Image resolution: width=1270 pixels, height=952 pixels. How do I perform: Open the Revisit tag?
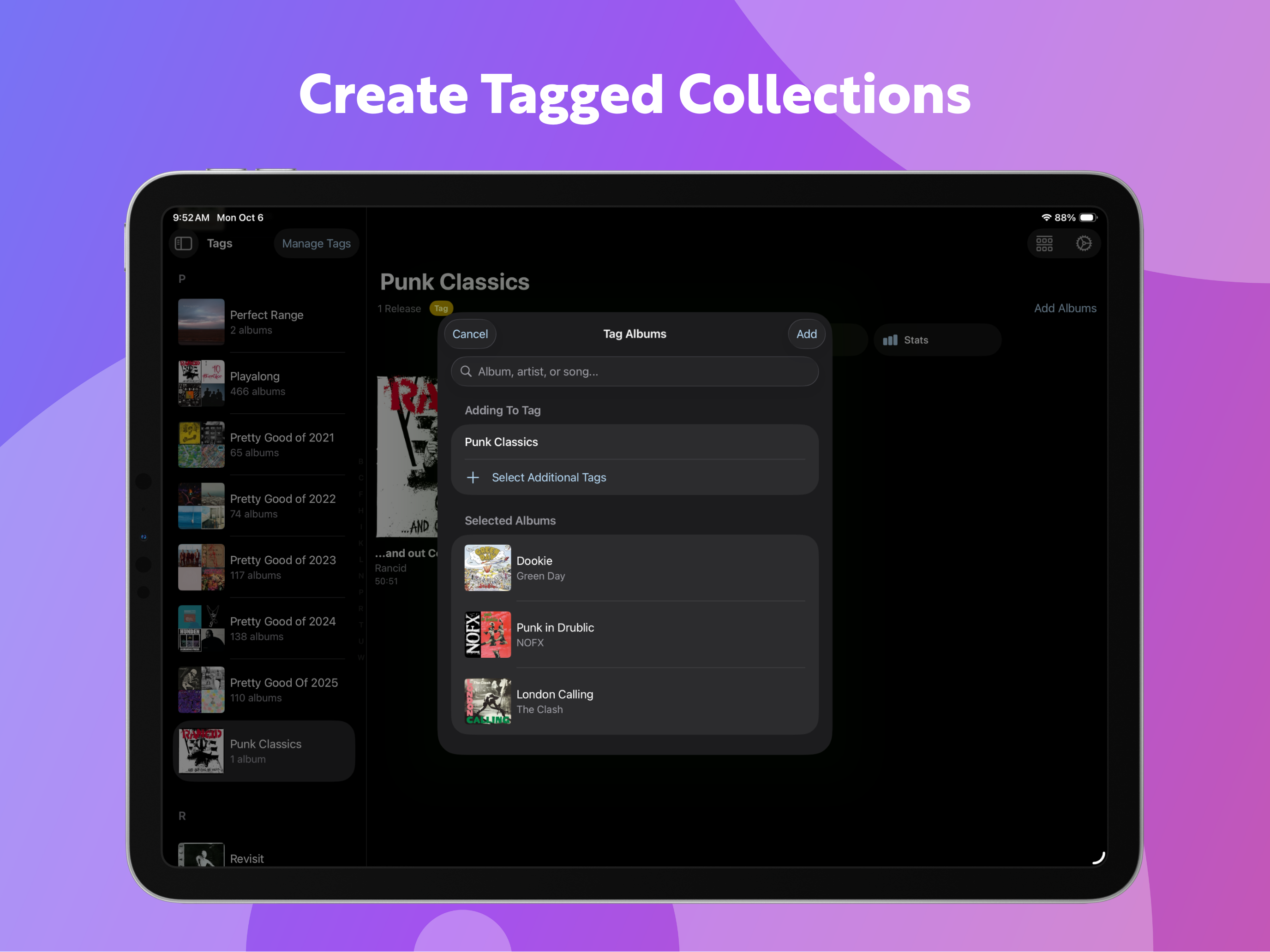point(264,855)
